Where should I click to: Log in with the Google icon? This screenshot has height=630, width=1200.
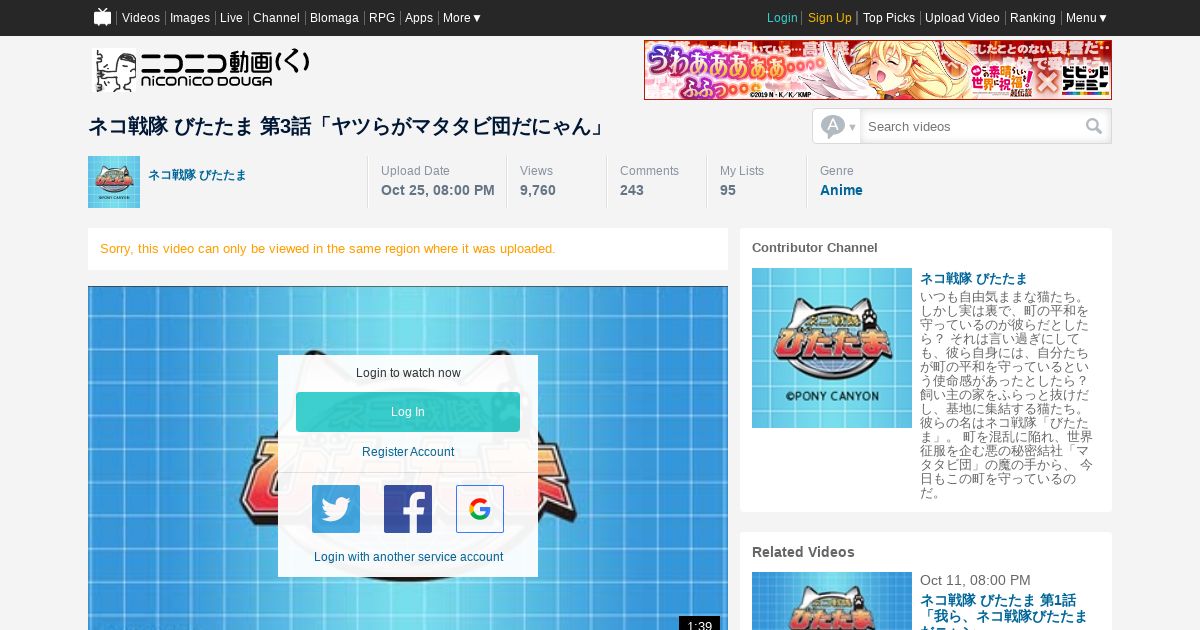point(480,509)
